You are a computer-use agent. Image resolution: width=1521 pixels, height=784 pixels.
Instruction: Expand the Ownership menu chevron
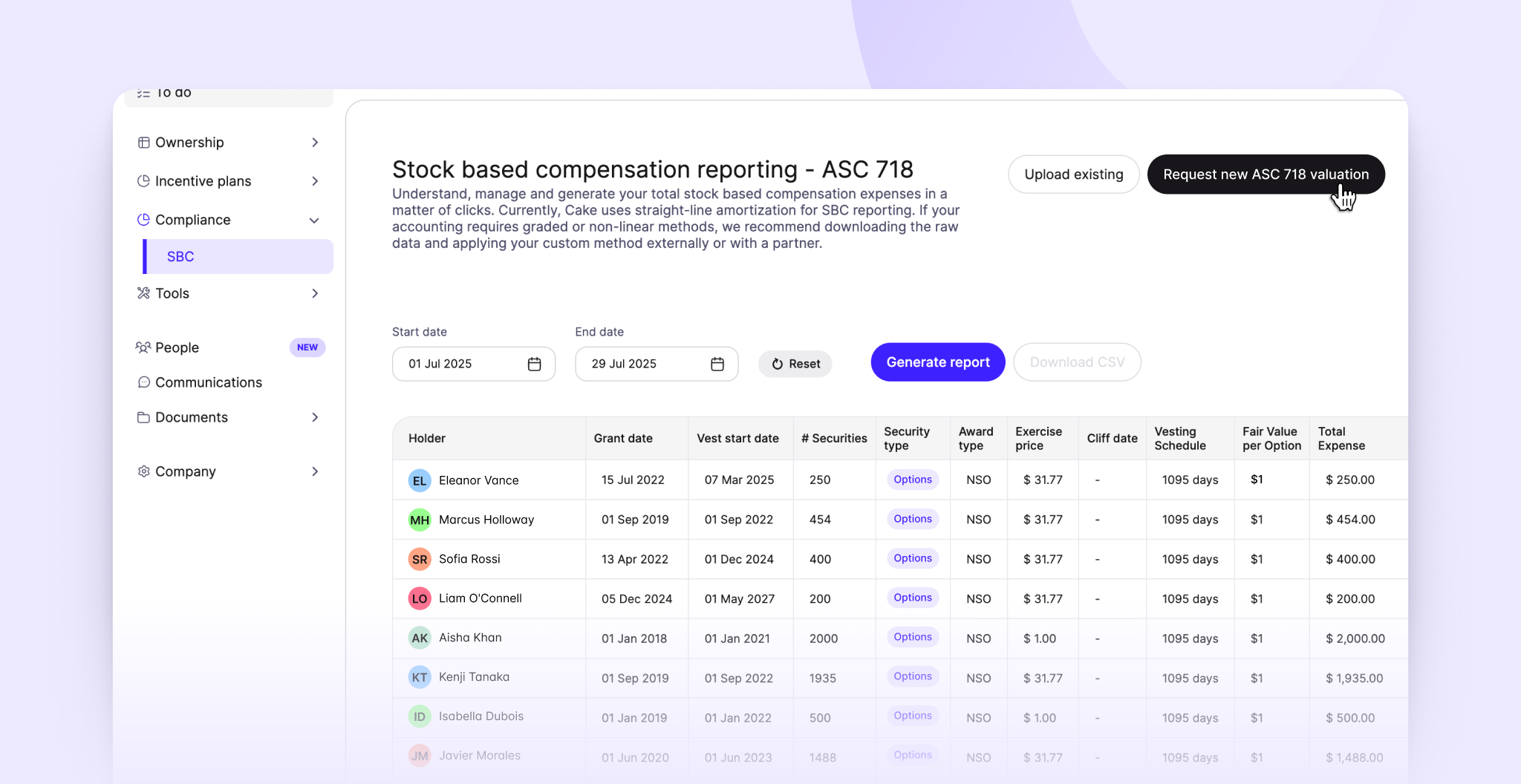coord(315,143)
